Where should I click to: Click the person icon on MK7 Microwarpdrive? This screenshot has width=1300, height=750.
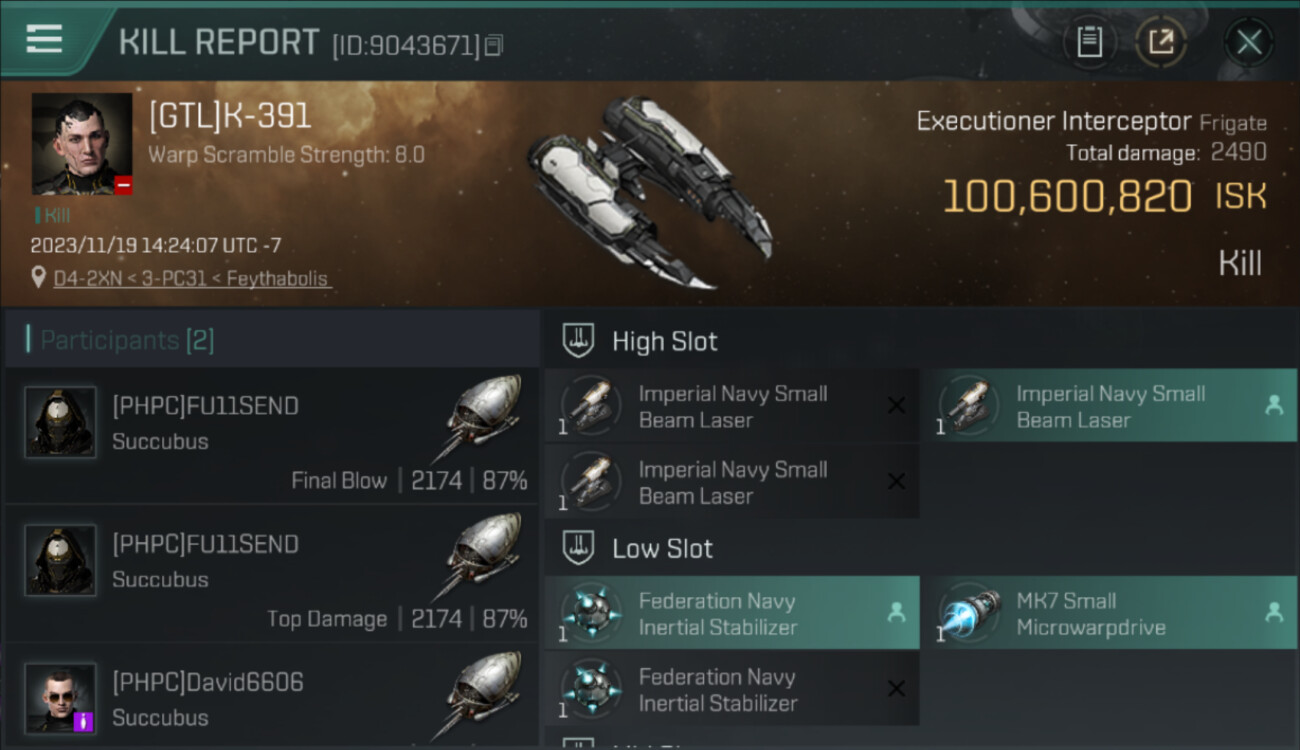coord(1274,612)
